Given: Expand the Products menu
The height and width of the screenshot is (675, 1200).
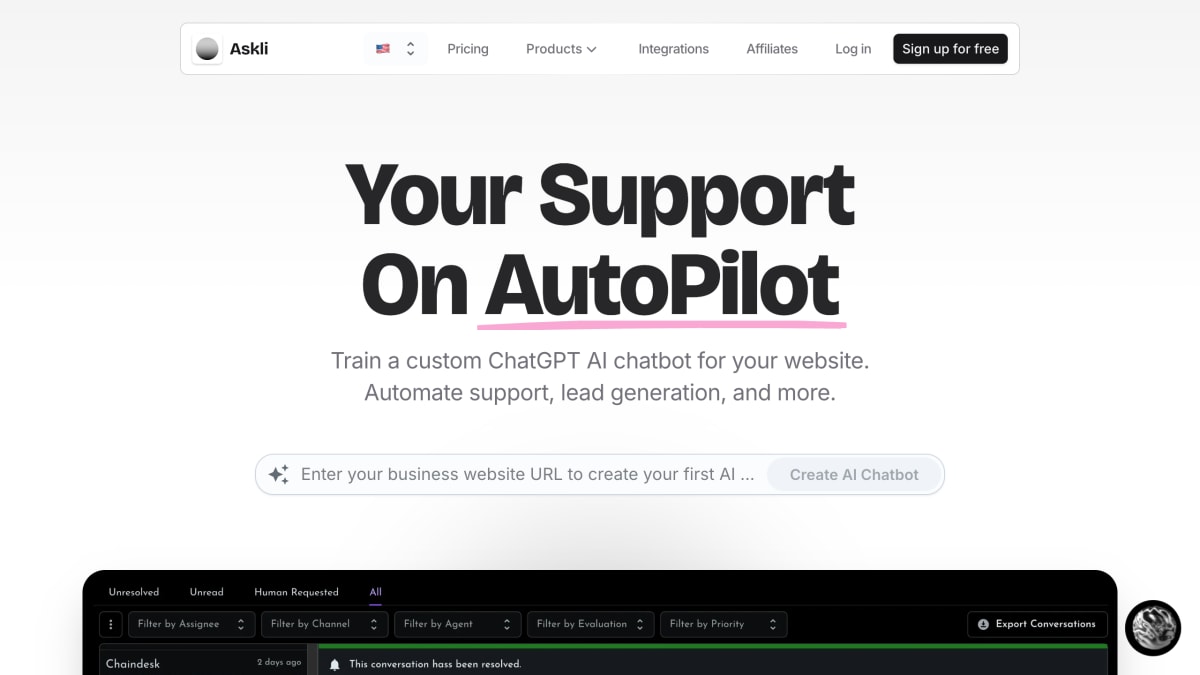Looking at the screenshot, I should [x=561, y=49].
